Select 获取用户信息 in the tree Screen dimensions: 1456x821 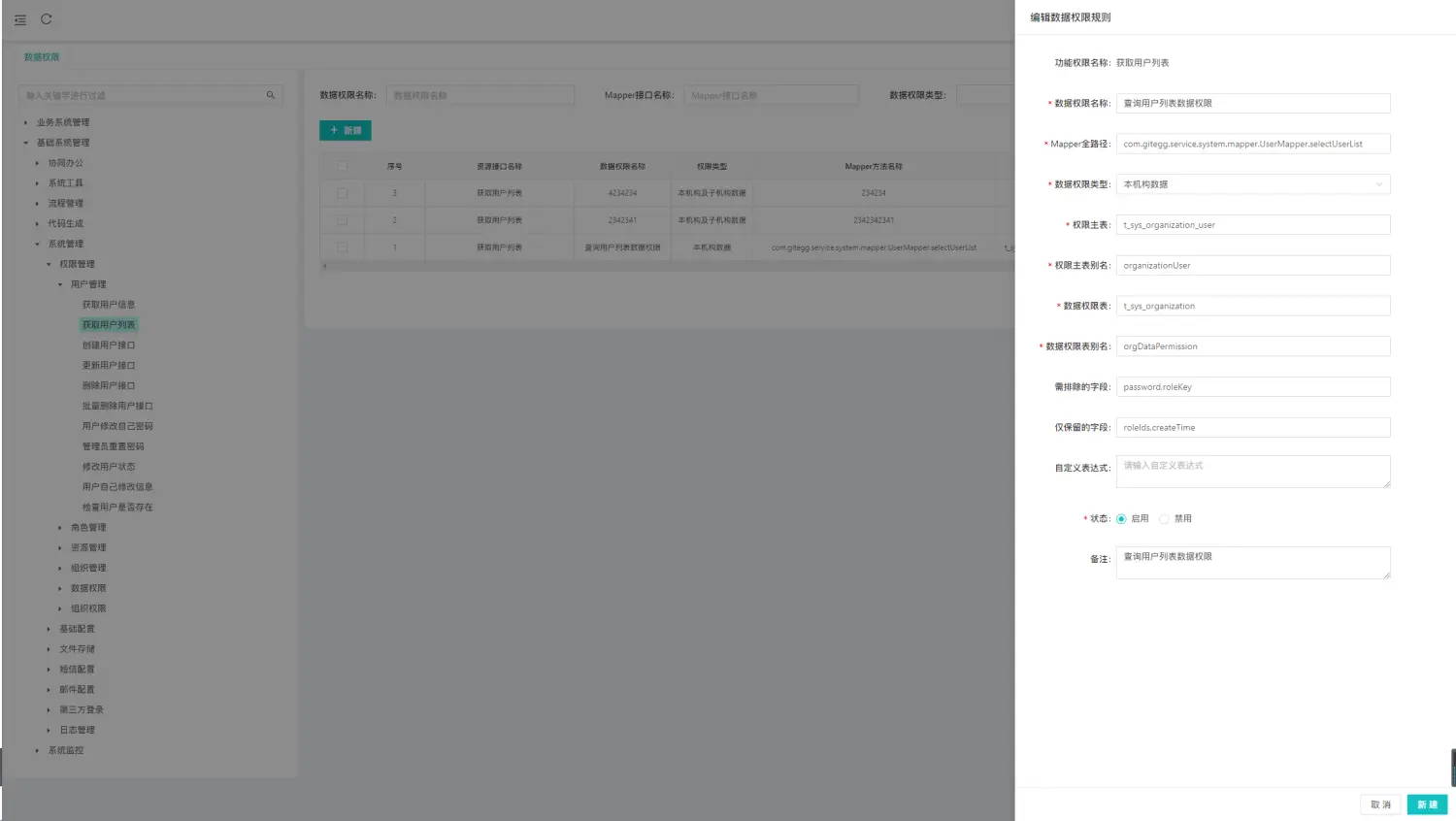coord(109,305)
